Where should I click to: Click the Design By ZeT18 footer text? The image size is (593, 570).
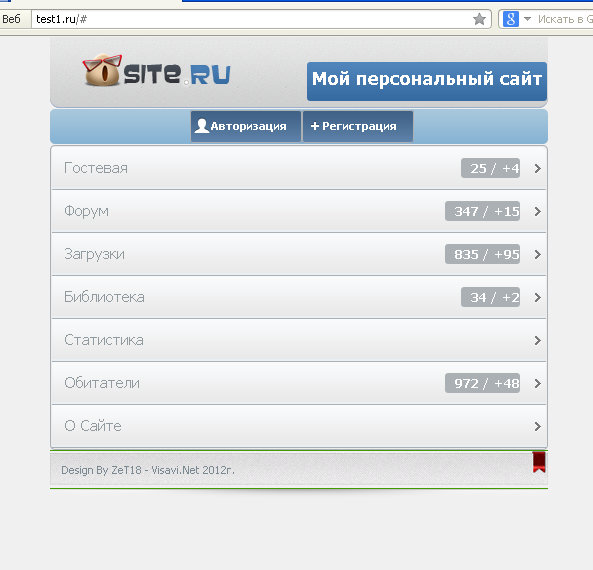148,470
